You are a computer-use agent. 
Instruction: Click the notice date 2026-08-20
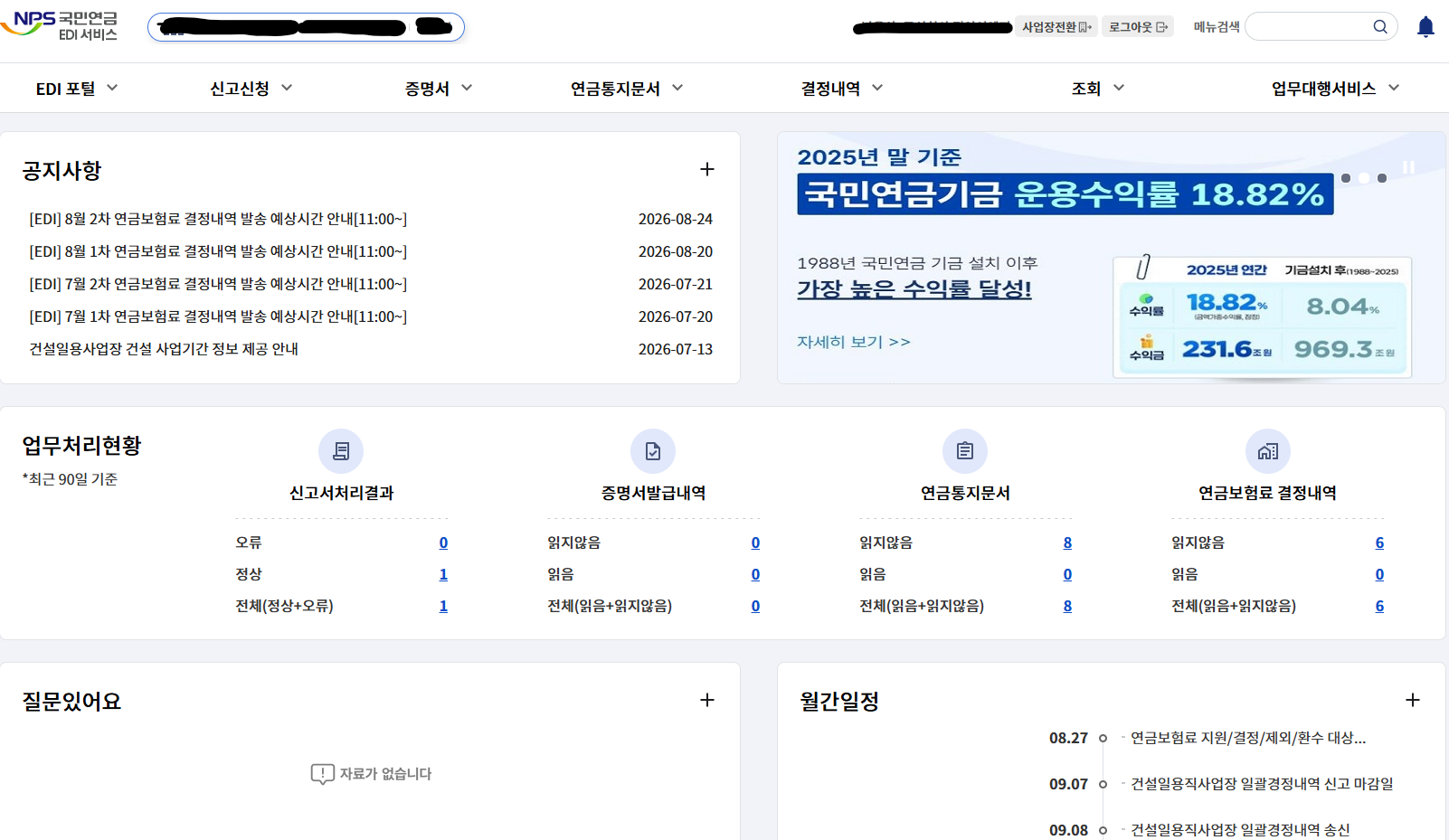(x=676, y=251)
